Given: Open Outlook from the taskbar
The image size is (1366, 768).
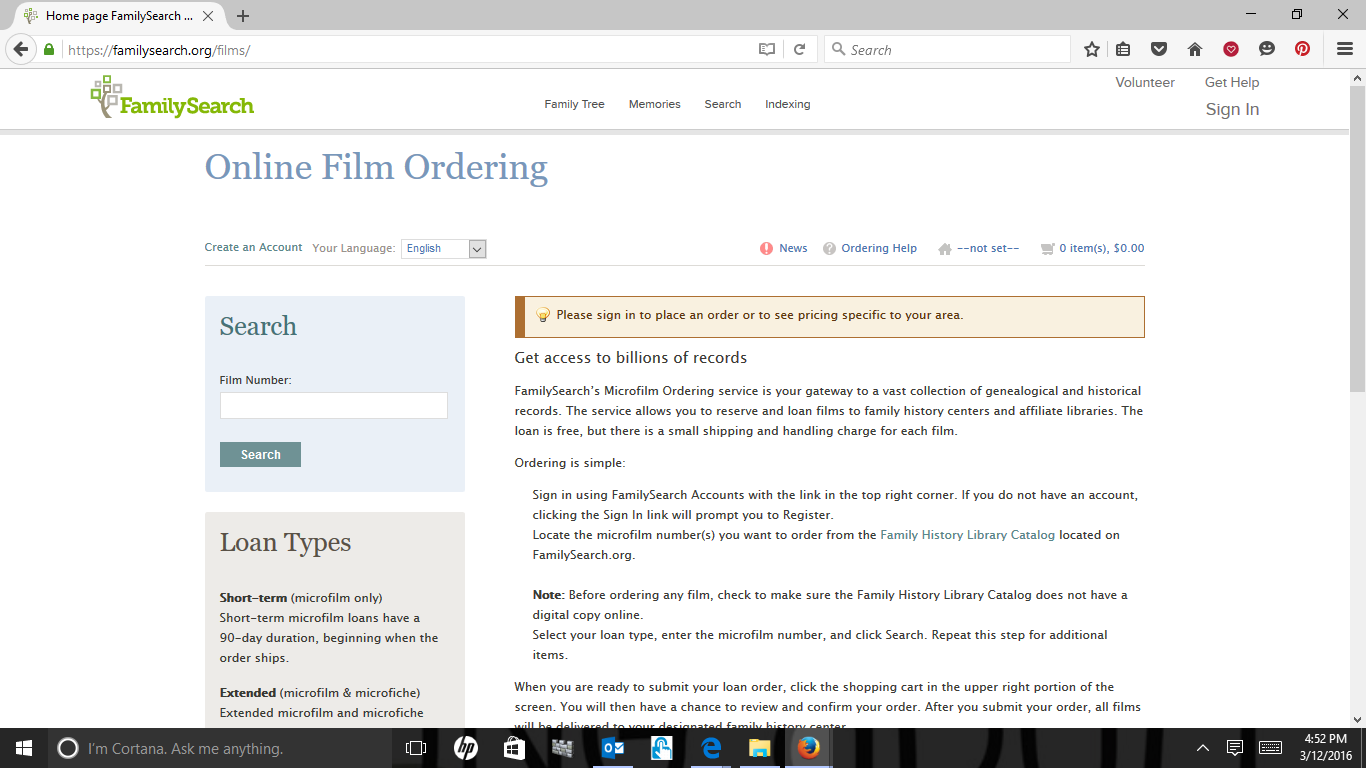Looking at the screenshot, I should [612, 748].
